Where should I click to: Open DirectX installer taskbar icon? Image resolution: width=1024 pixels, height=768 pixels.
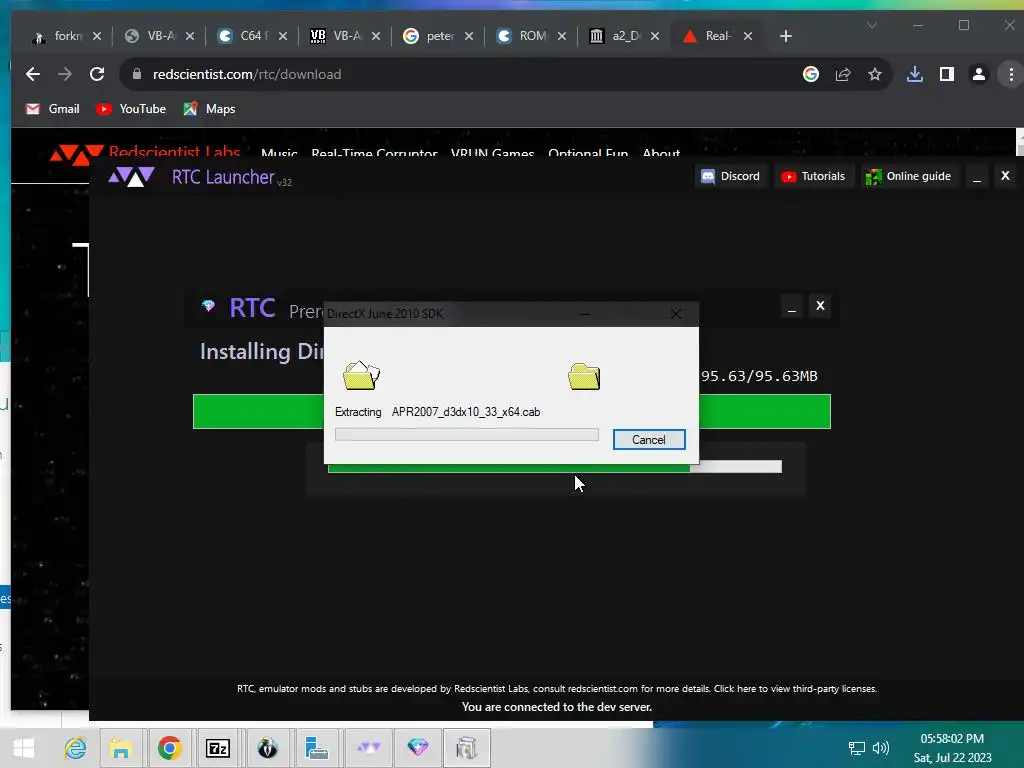(x=466, y=748)
